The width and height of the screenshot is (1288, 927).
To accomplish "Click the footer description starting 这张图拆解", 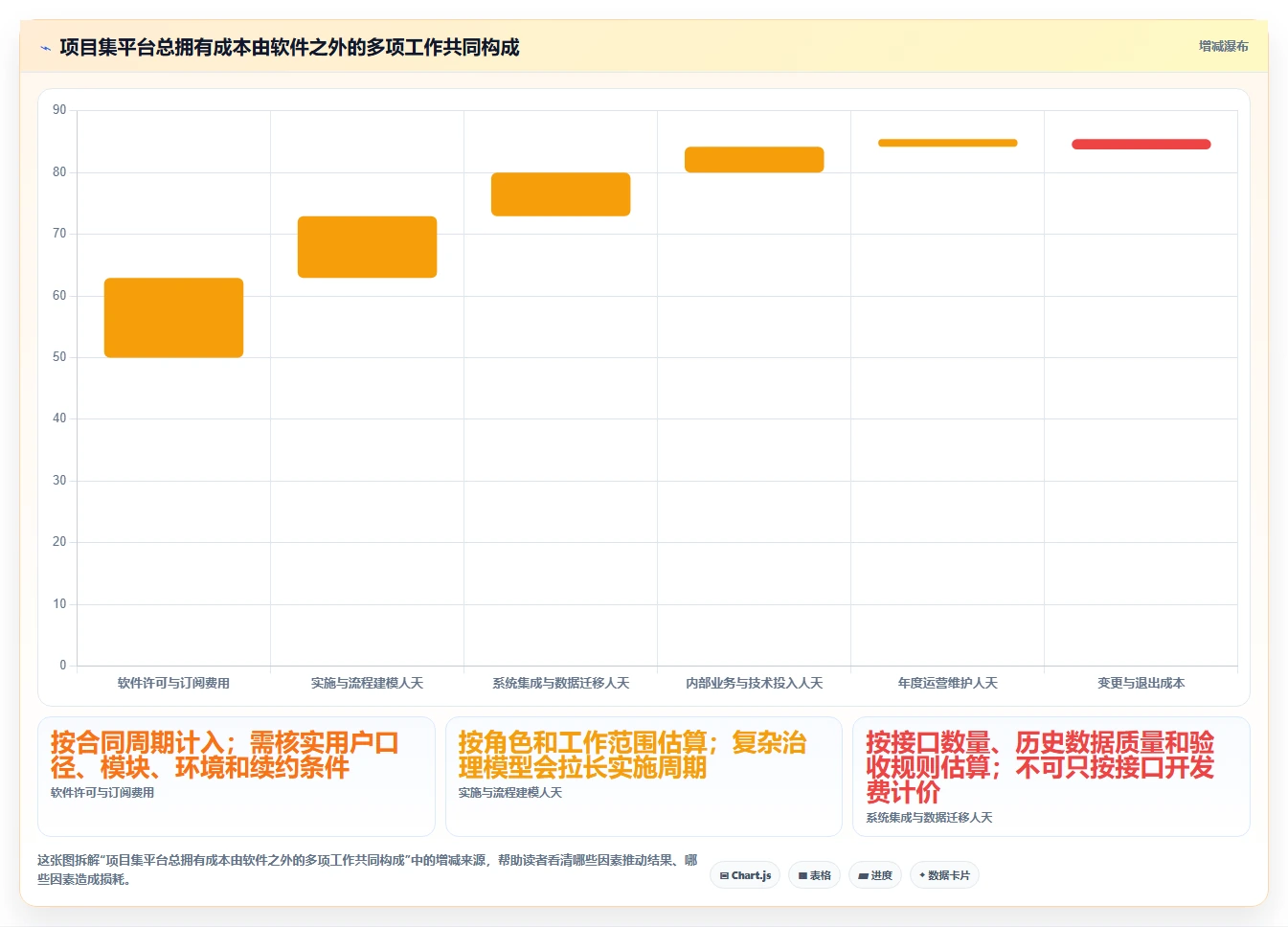I will (x=368, y=870).
